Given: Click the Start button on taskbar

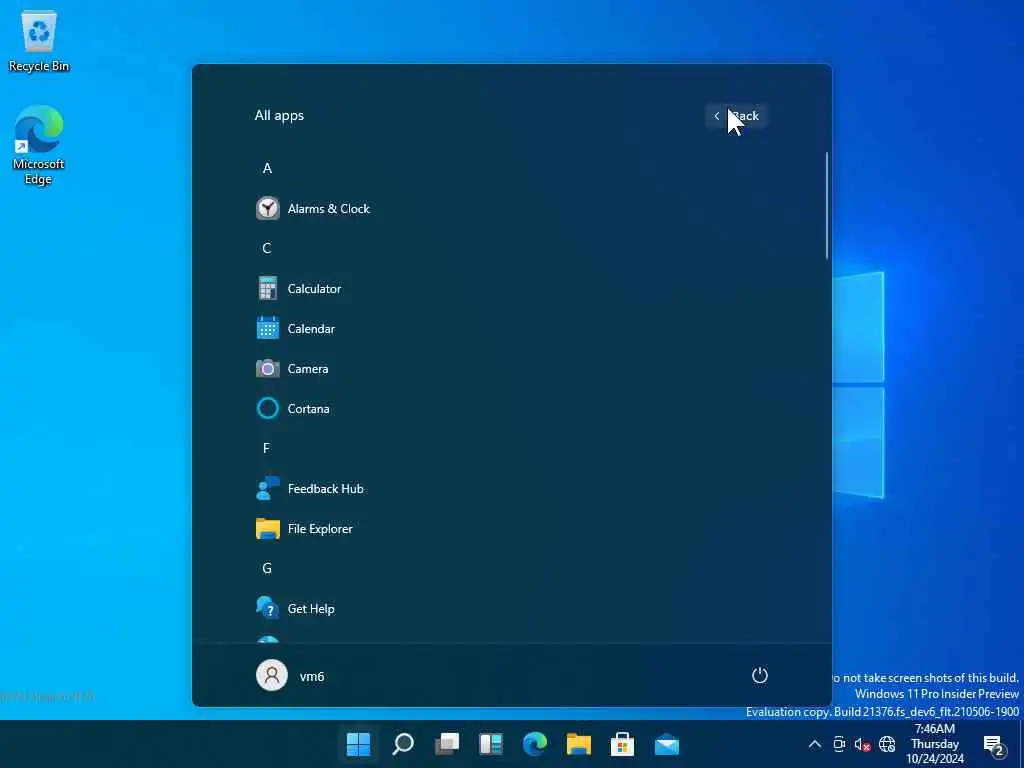Looking at the screenshot, I should click(x=359, y=744).
